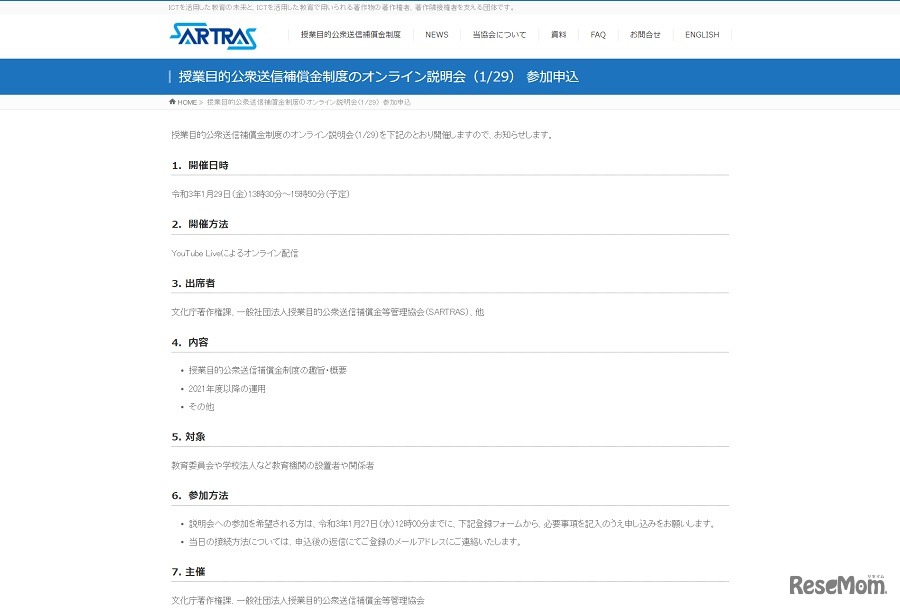The image size is (900, 608).
Task: Switch the site to ENGLISH
Action: (702, 35)
